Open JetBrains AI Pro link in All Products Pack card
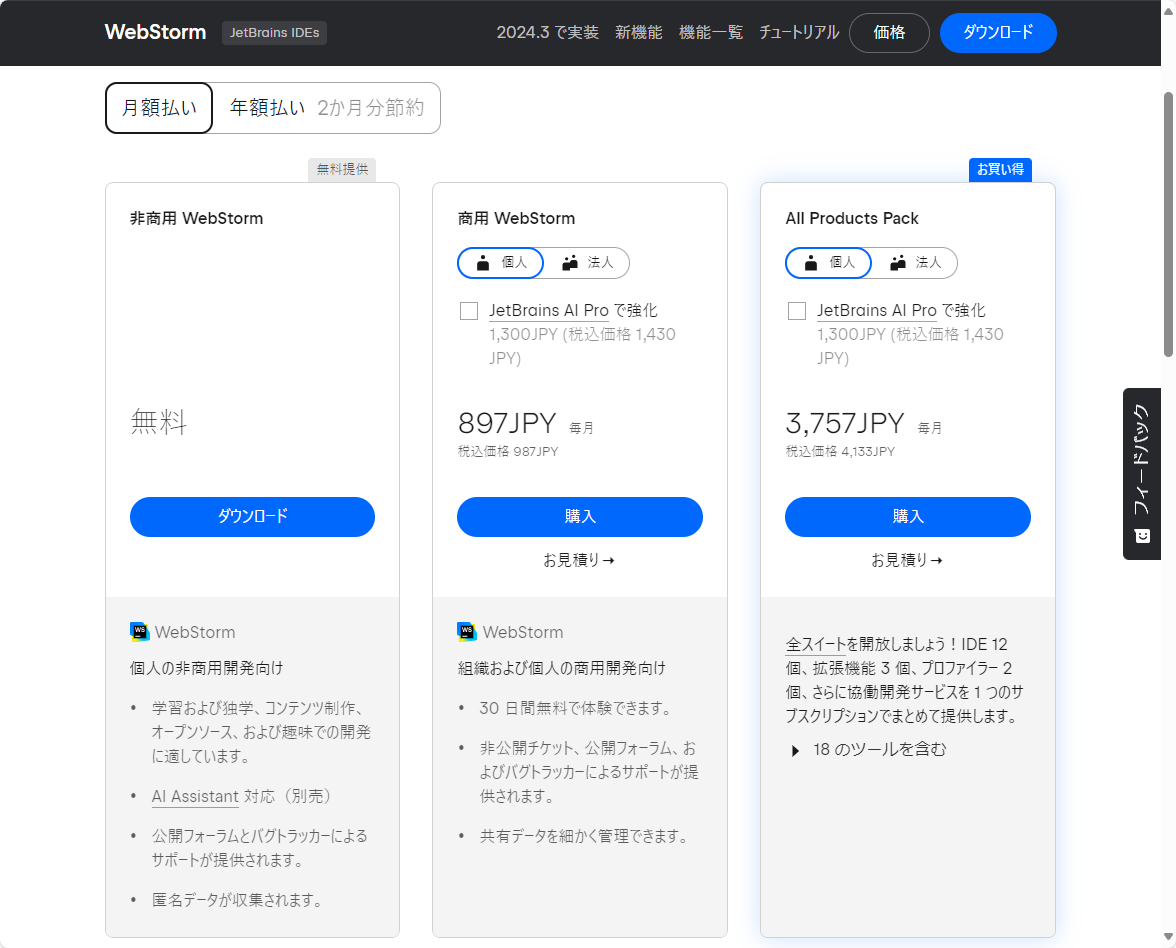The width and height of the screenshot is (1176, 948). click(877, 310)
